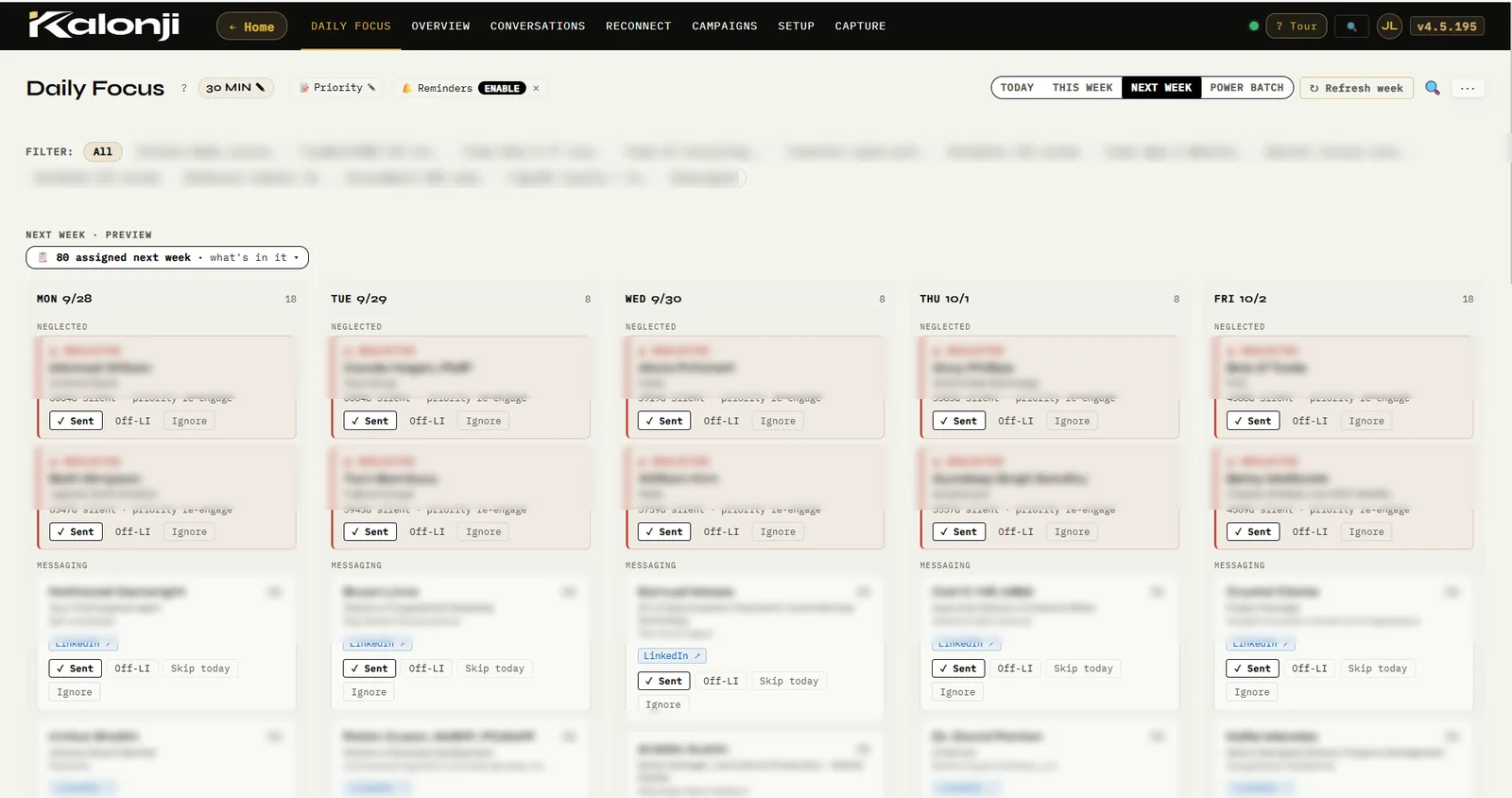Edit the 30 MIN time budget
The image size is (1512, 798).
235,88
